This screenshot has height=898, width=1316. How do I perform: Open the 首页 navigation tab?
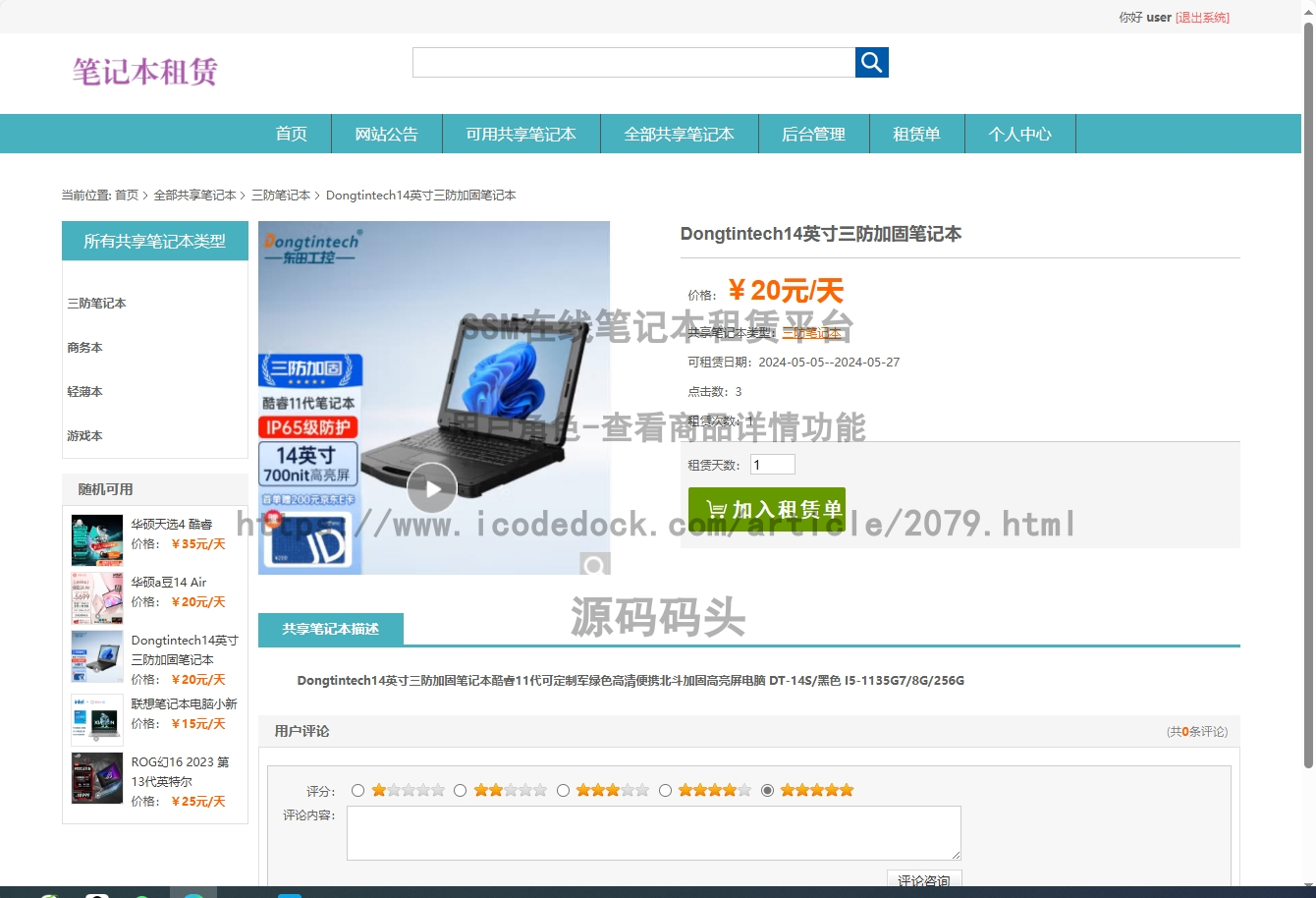click(292, 134)
